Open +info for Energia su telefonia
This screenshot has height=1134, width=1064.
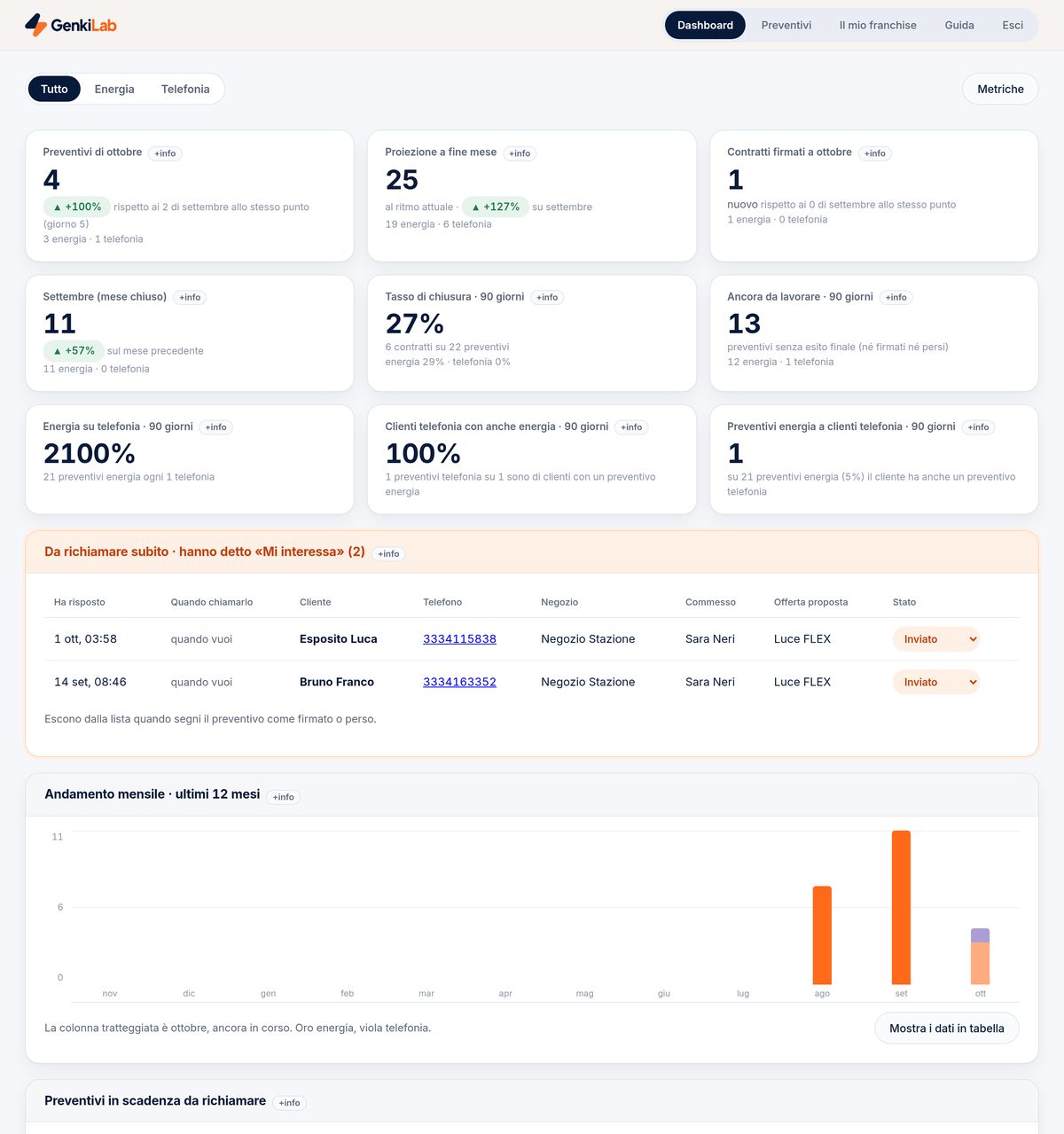[216, 427]
